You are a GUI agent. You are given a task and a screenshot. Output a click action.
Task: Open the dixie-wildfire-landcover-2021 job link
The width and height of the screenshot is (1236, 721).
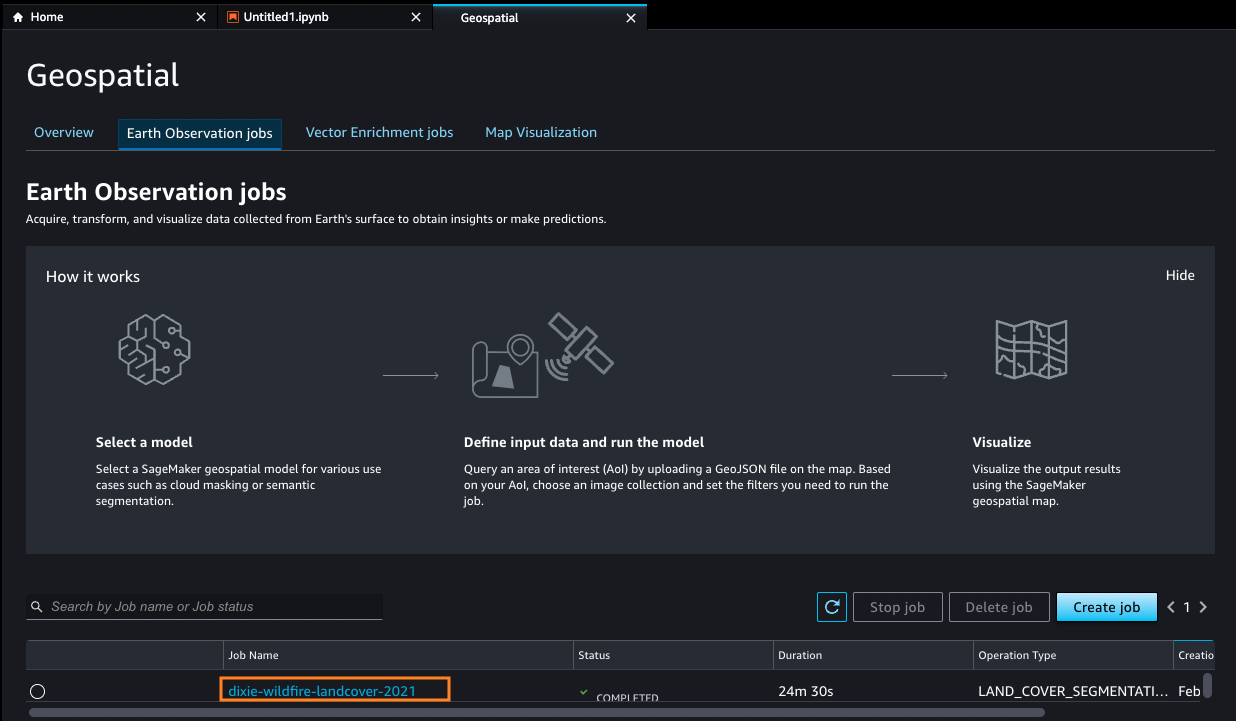[x=322, y=691]
